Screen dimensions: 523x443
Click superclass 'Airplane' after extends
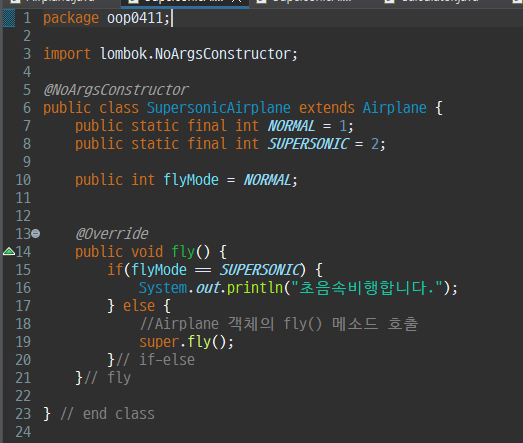click(394, 108)
